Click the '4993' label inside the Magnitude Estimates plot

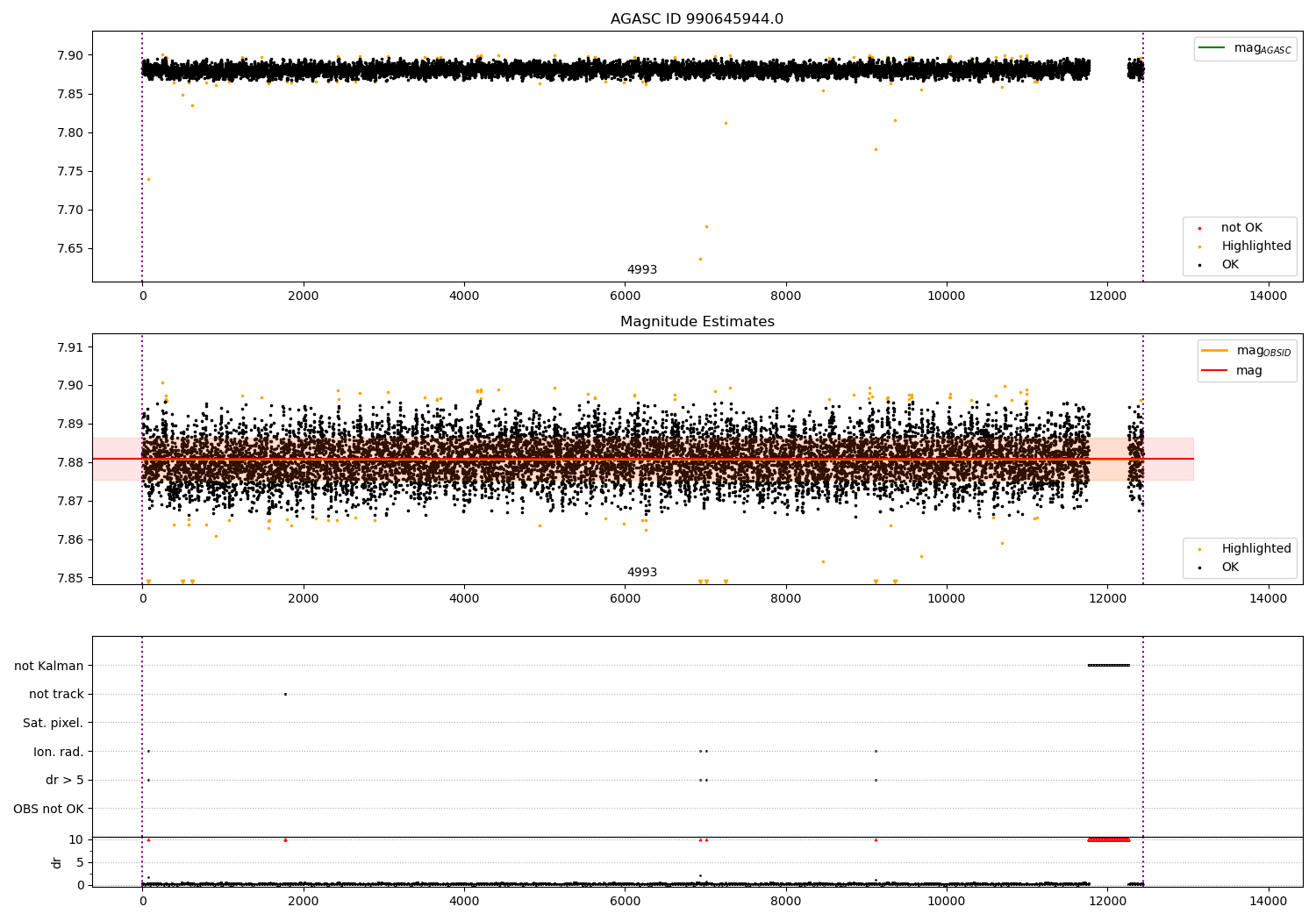(x=641, y=573)
